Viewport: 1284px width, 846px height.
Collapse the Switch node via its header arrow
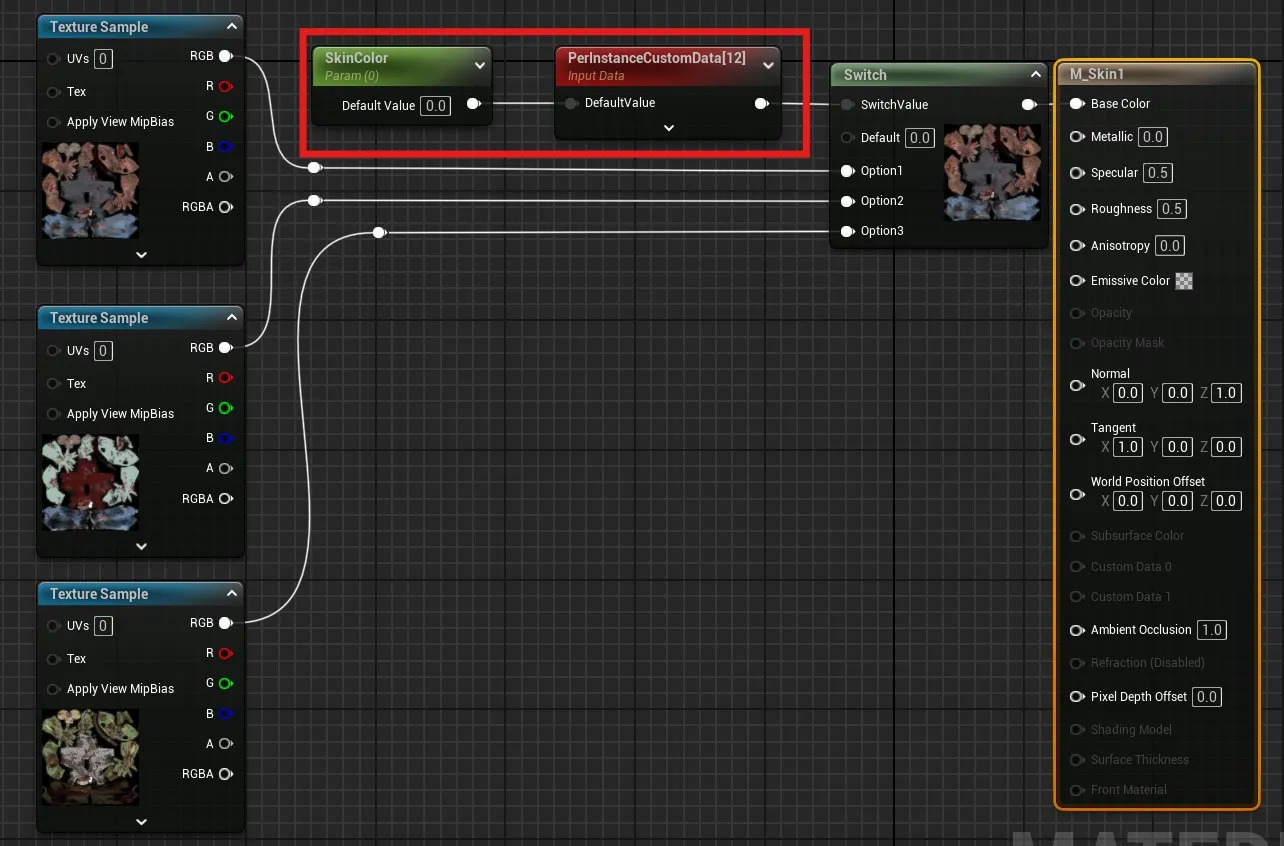(x=1035, y=74)
